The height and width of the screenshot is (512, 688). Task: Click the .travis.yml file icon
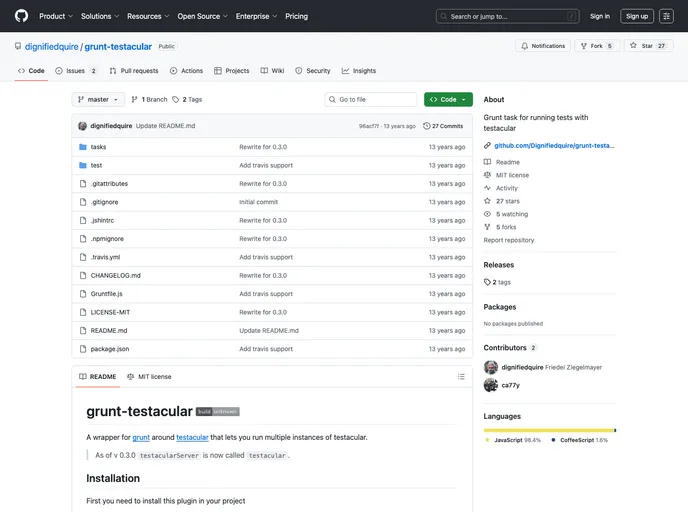[83, 257]
